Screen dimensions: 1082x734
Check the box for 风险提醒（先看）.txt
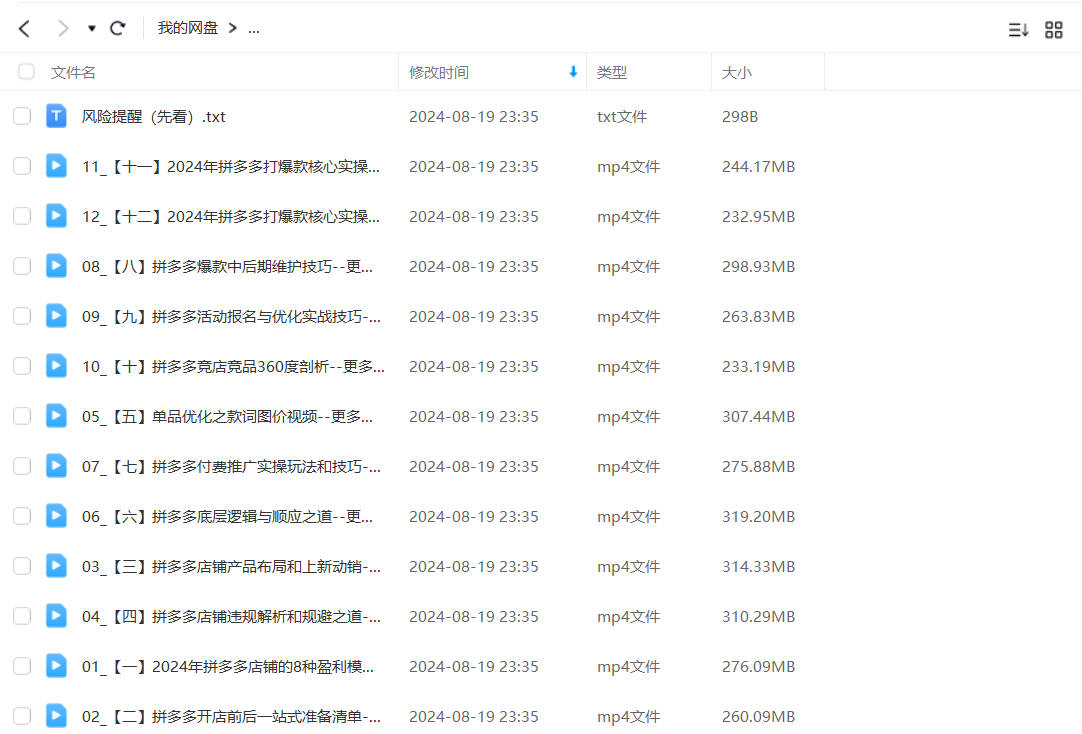pyautogui.click(x=22, y=116)
